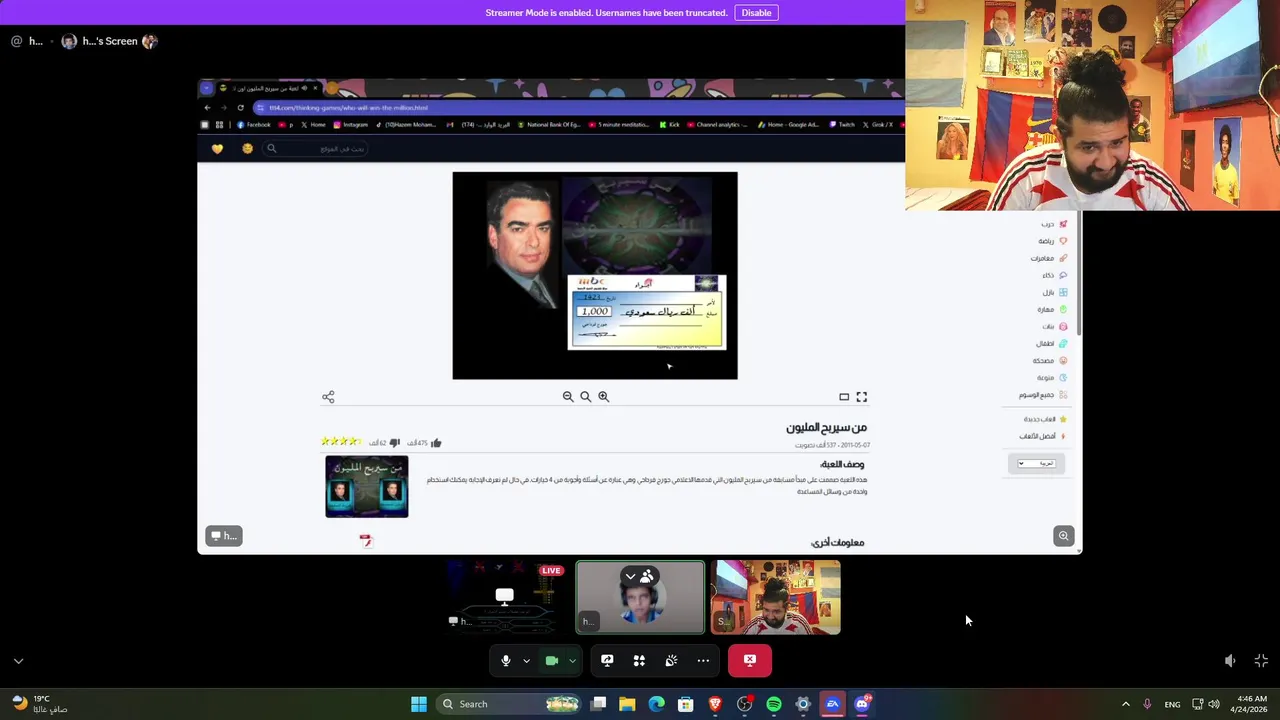
Task: Show hidden system tray icons chevron
Action: point(1125,704)
